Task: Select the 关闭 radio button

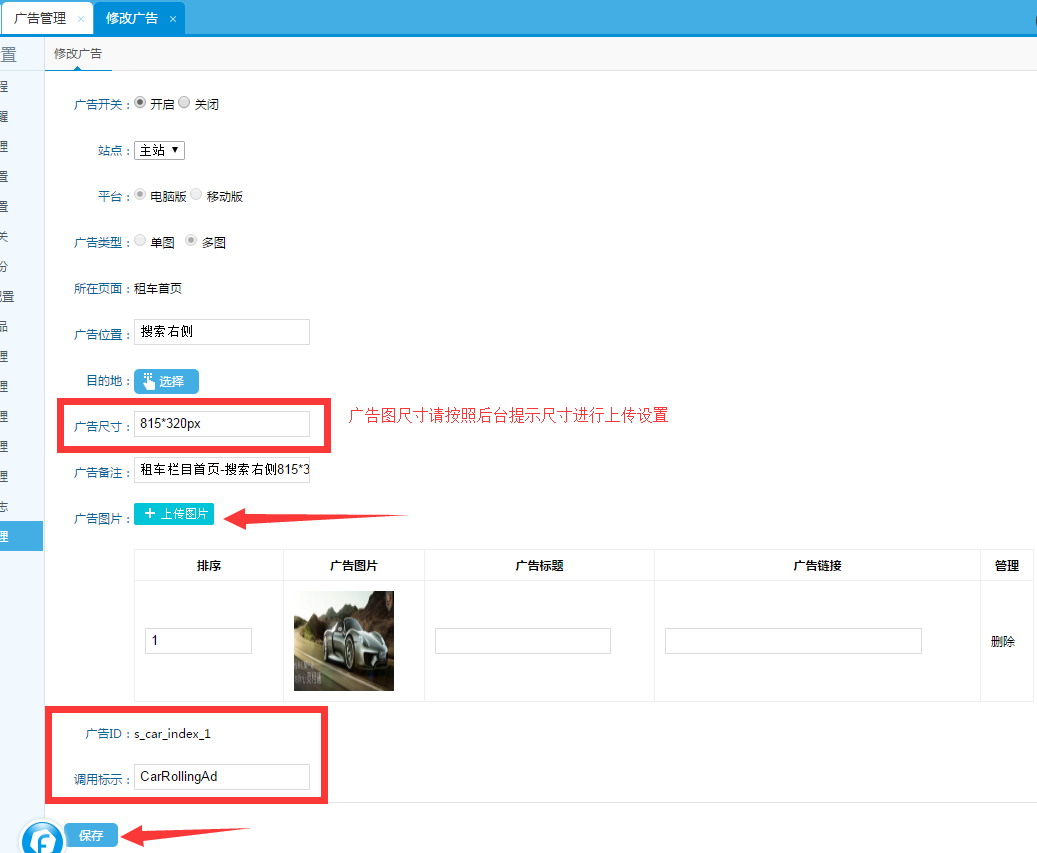Action: click(184, 102)
